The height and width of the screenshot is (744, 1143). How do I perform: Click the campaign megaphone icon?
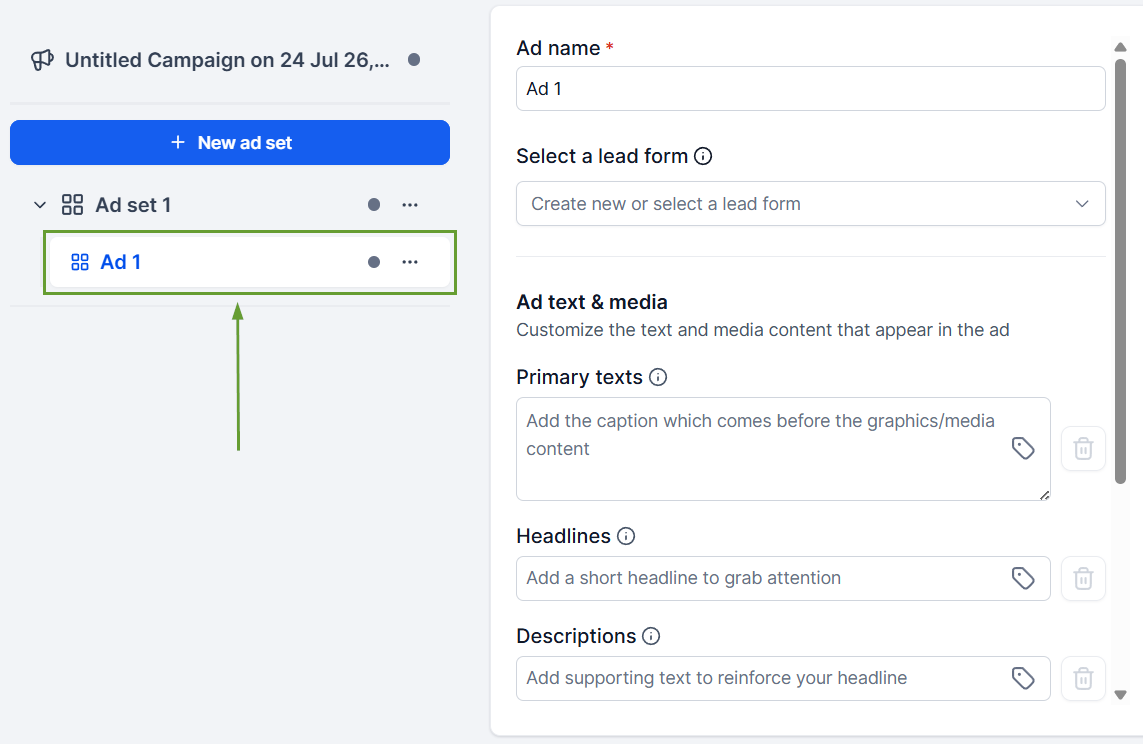coord(42,60)
